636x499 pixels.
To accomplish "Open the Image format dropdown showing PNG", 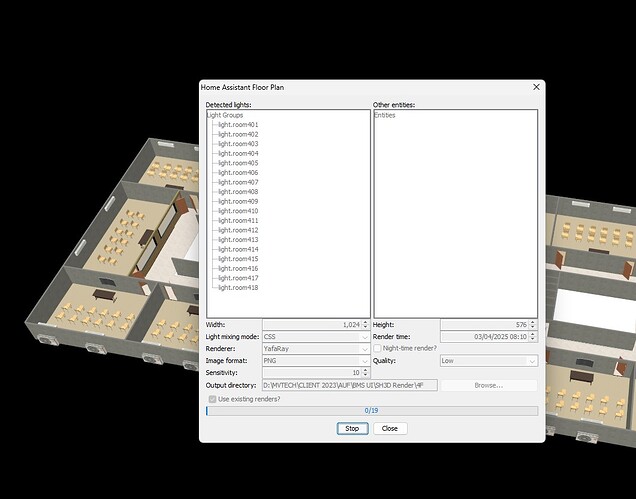I will [316, 361].
